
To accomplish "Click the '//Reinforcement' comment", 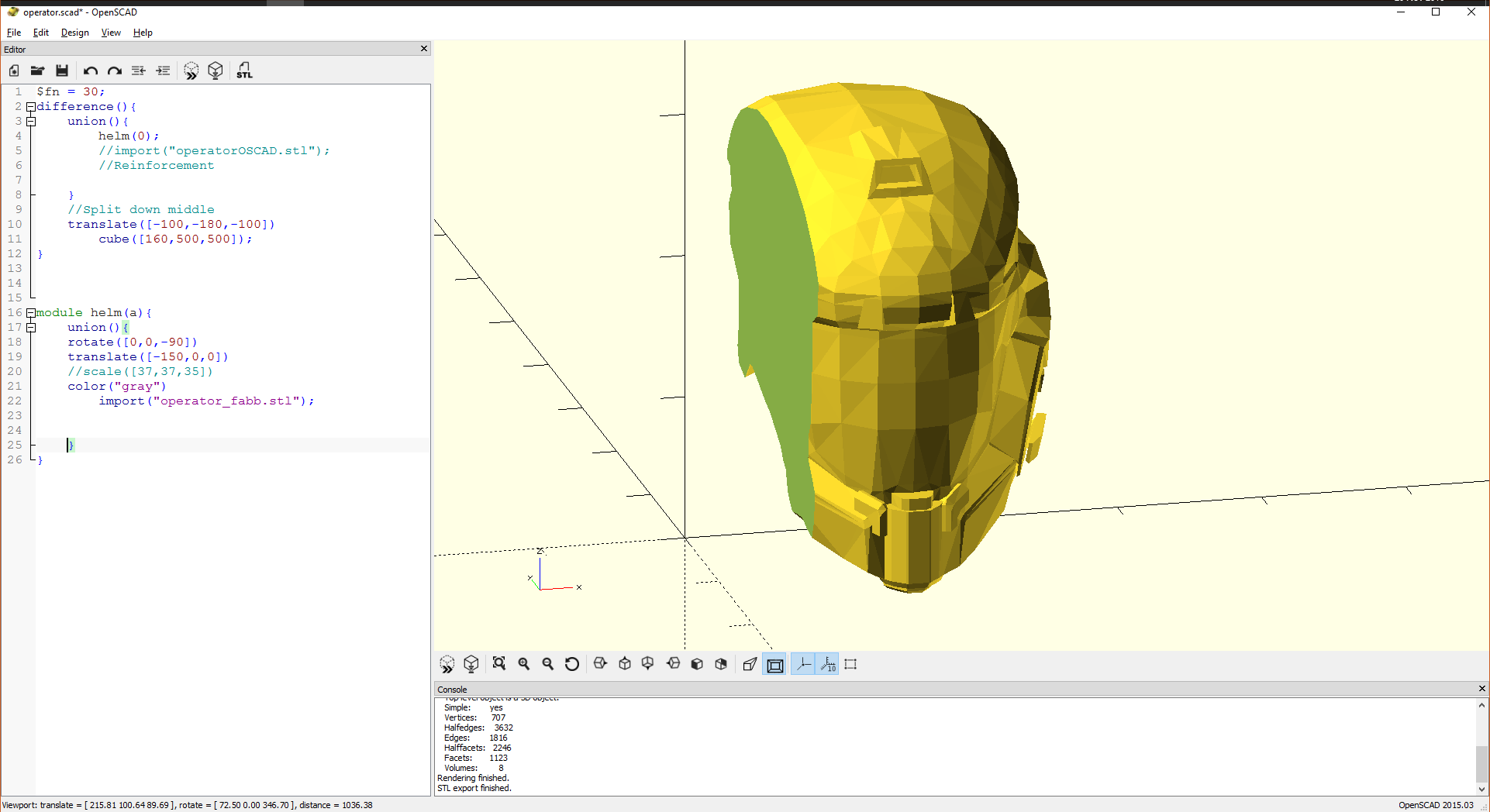I will pos(156,165).
